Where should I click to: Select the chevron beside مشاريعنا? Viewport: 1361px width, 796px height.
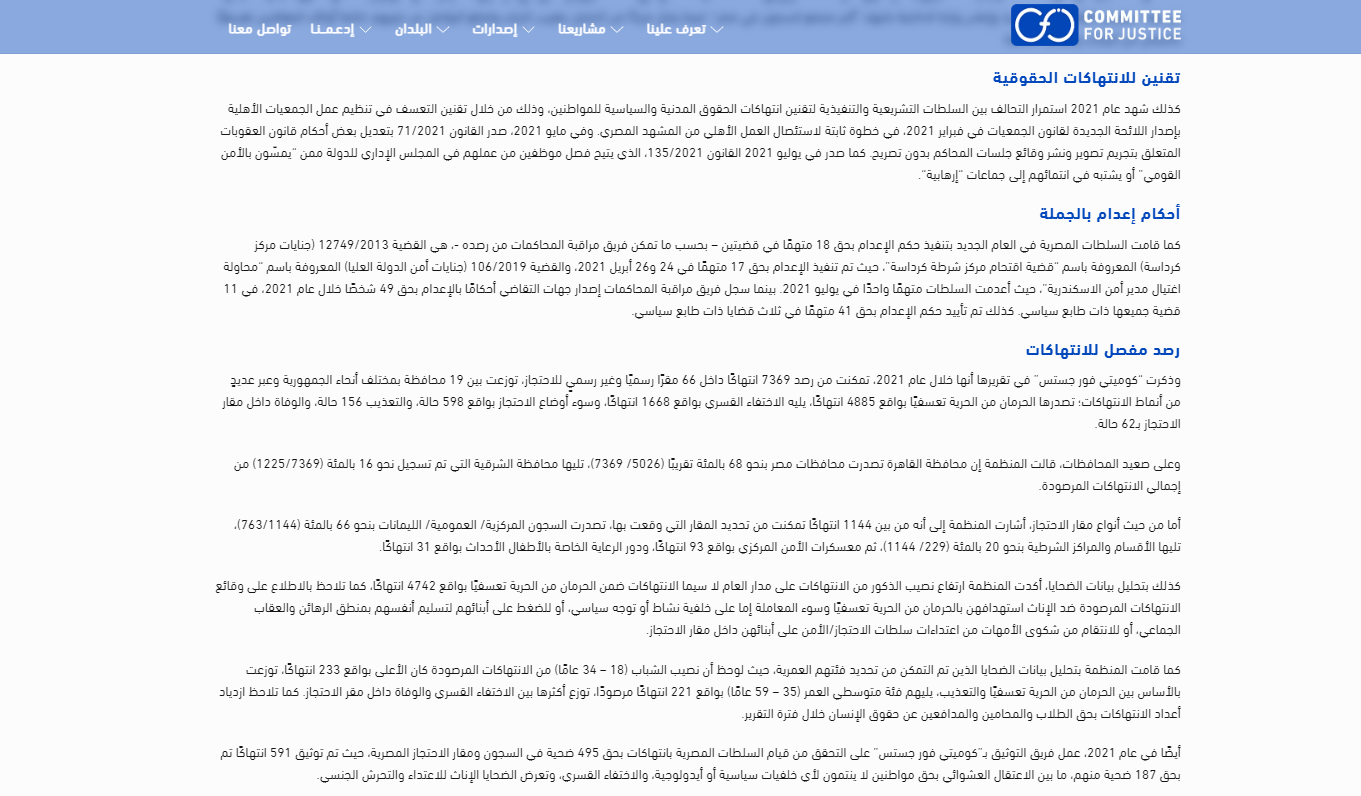tap(617, 29)
